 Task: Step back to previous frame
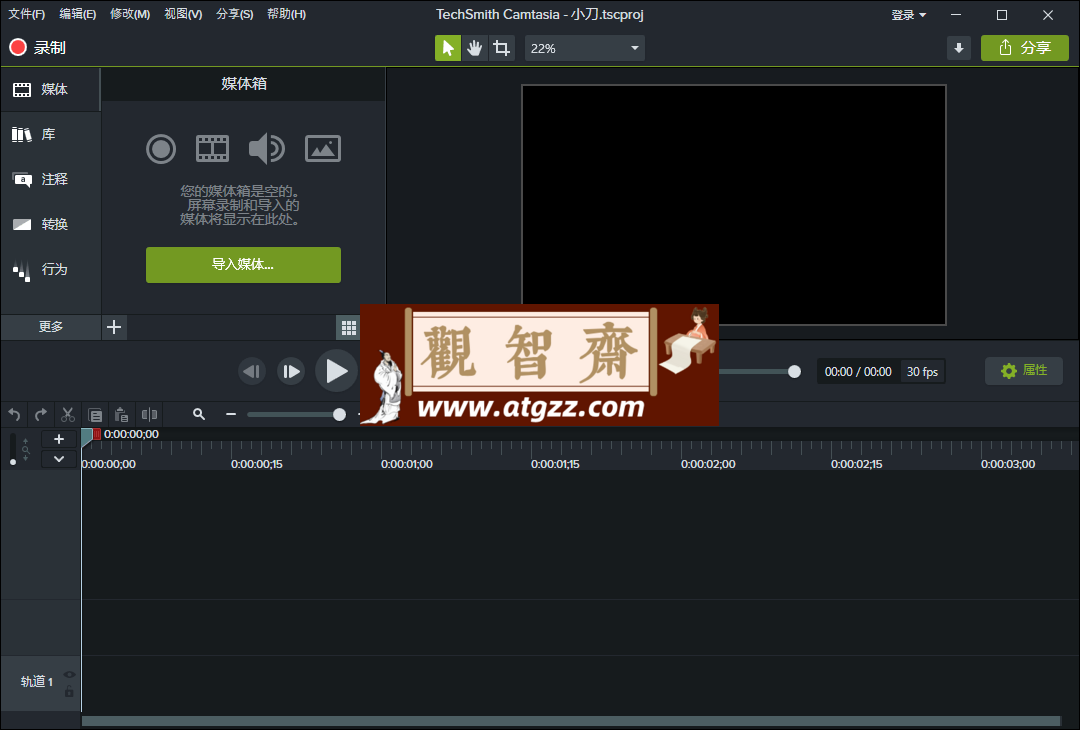(252, 372)
